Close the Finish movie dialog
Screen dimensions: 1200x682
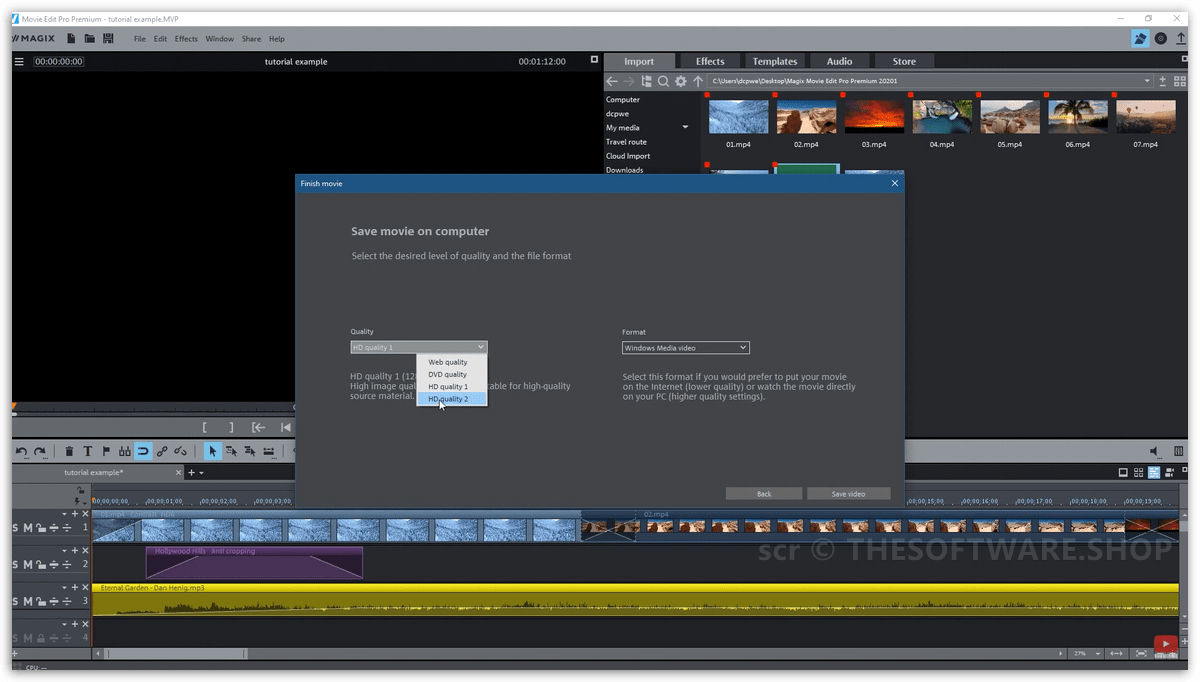pos(895,183)
